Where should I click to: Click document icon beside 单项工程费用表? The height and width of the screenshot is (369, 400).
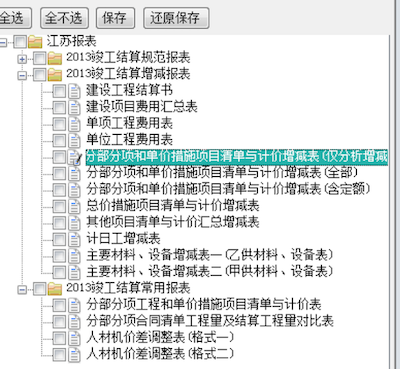[x=74, y=124]
